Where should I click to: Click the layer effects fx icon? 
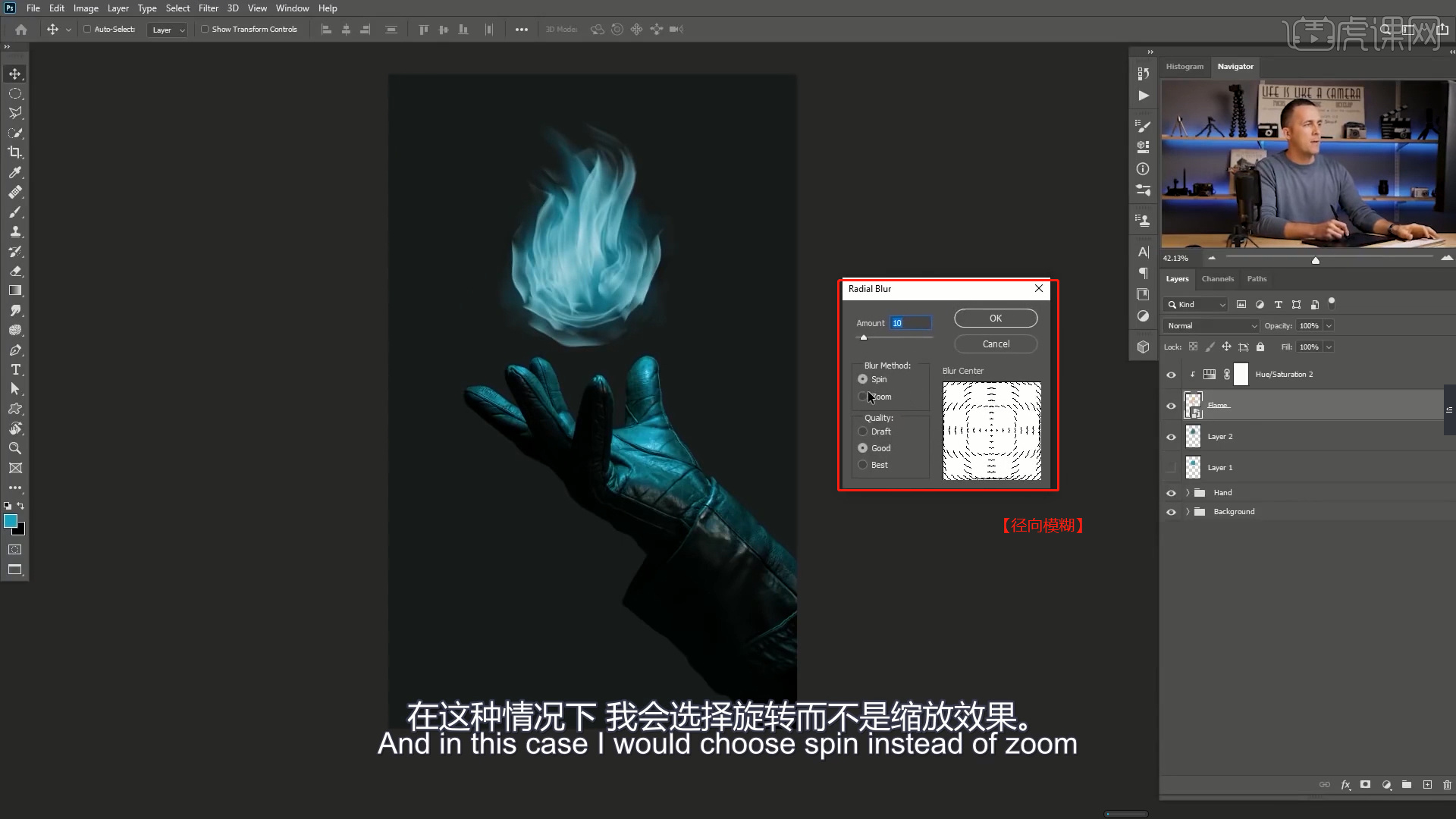pyautogui.click(x=1345, y=785)
